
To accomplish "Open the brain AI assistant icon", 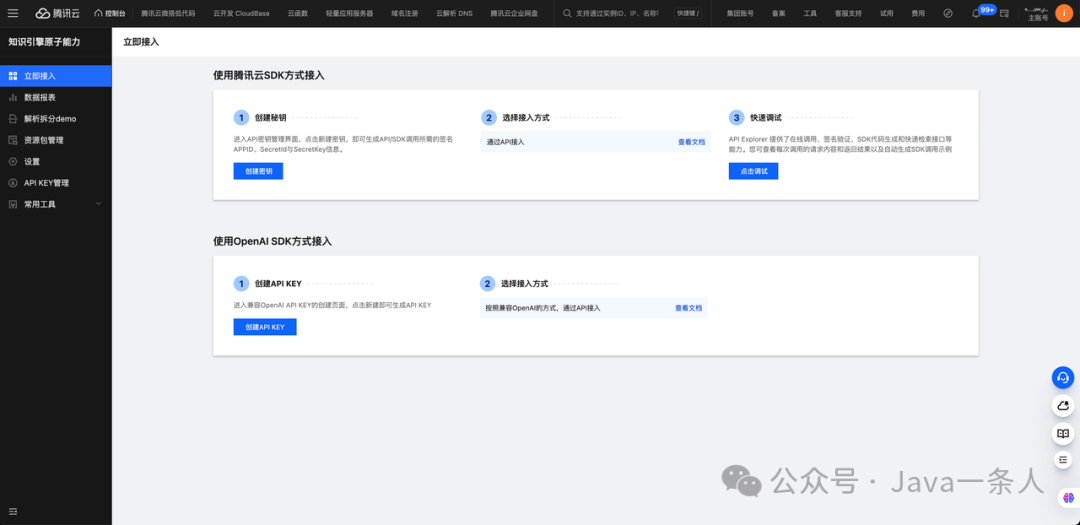I will pos(1068,496).
